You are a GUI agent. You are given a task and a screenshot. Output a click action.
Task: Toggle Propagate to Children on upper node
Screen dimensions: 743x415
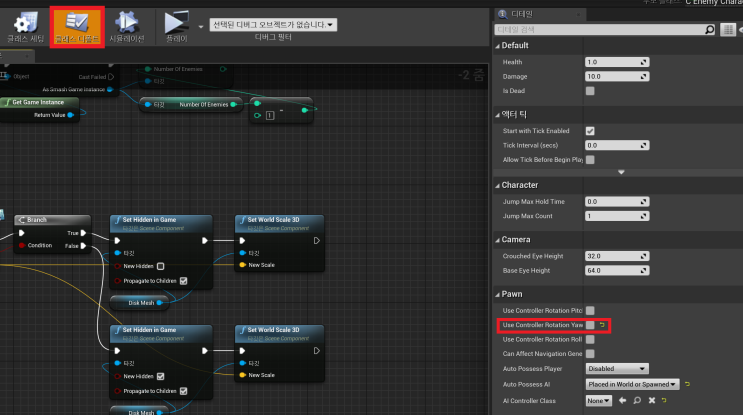183,281
